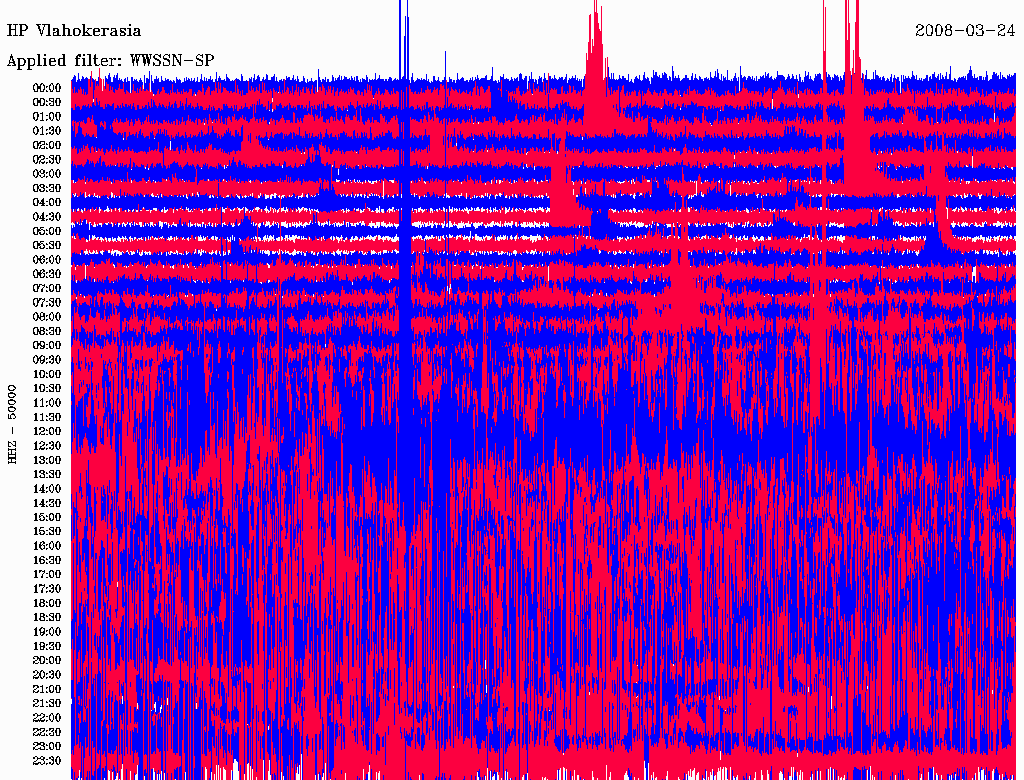Select the 13:30 time row label
The height and width of the screenshot is (780, 1024).
[47, 475]
